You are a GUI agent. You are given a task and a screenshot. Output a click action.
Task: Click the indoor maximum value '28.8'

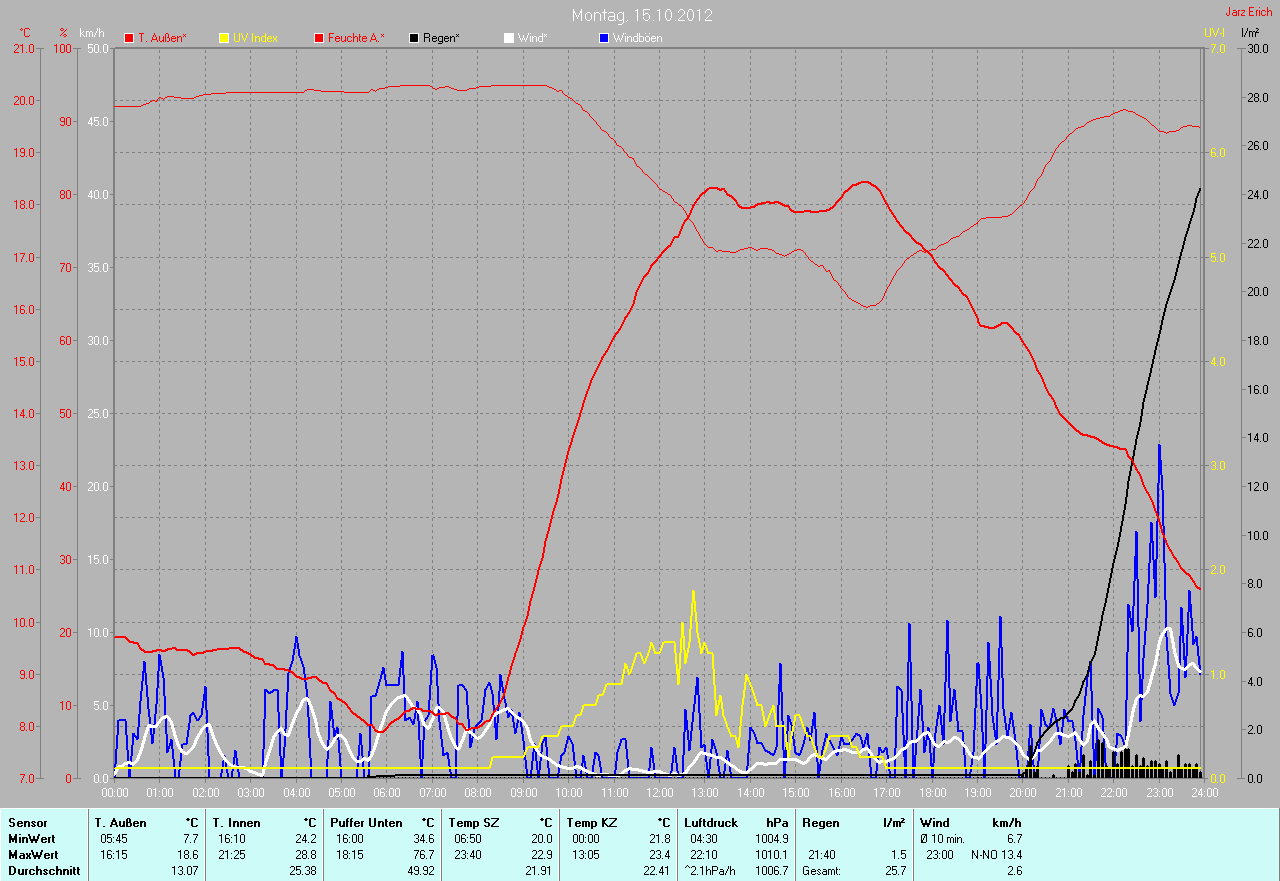305,854
